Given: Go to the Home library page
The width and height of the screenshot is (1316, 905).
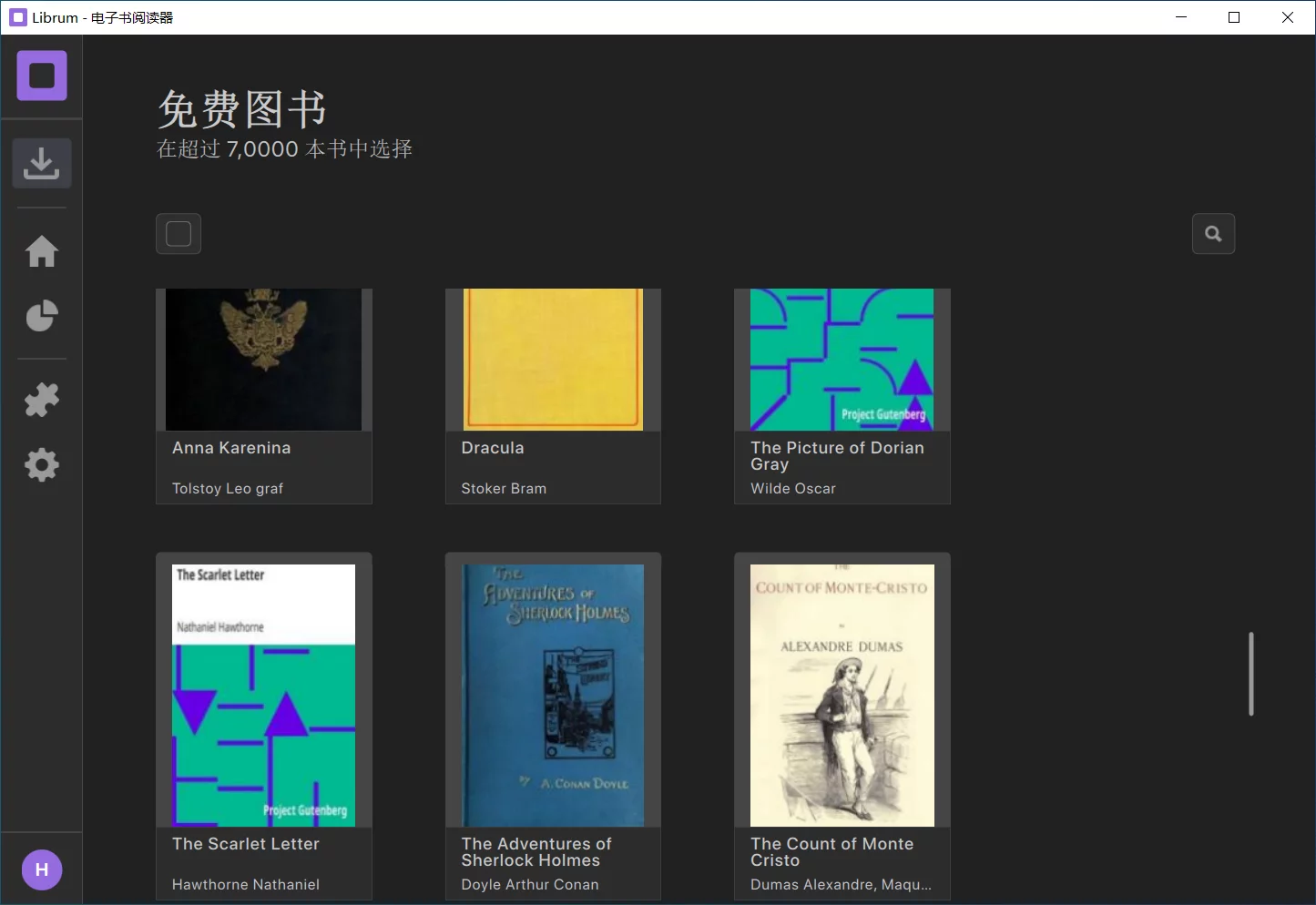Looking at the screenshot, I should click(x=42, y=251).
